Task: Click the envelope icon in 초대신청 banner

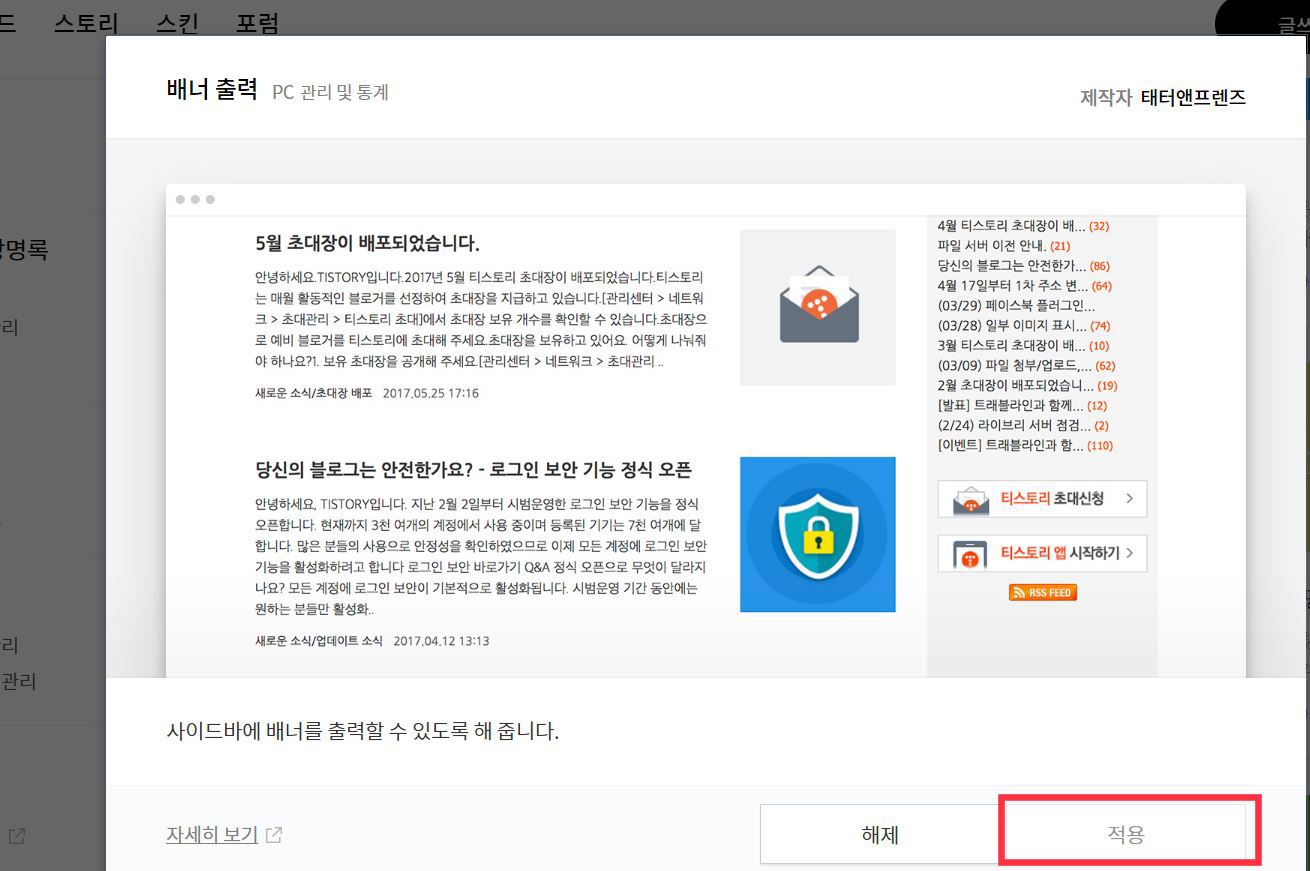Action: (971, 500)
